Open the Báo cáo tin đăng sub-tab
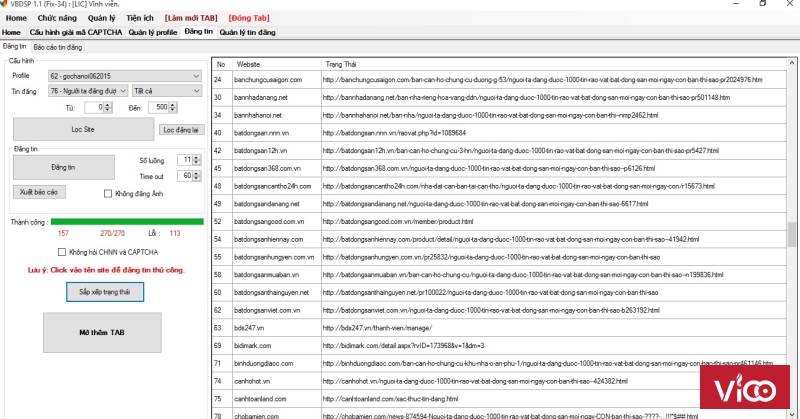The width and height of the screenshot is (800, 419). coord(58,47)
